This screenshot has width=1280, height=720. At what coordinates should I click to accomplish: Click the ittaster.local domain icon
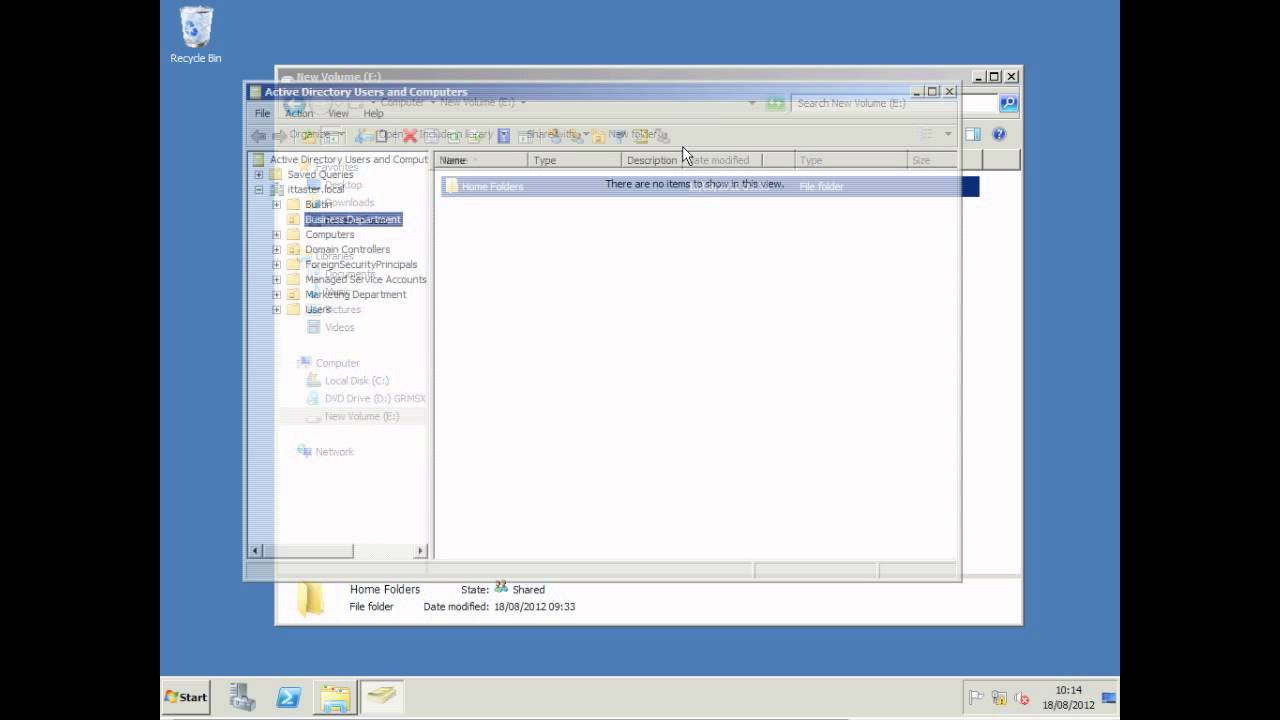click(277, 189)
